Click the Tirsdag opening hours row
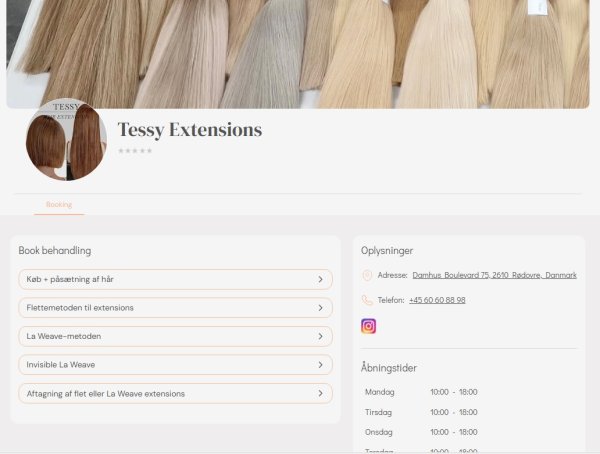Image resolution: width=600 pixels, height=454 pixels. coord(421,412)
